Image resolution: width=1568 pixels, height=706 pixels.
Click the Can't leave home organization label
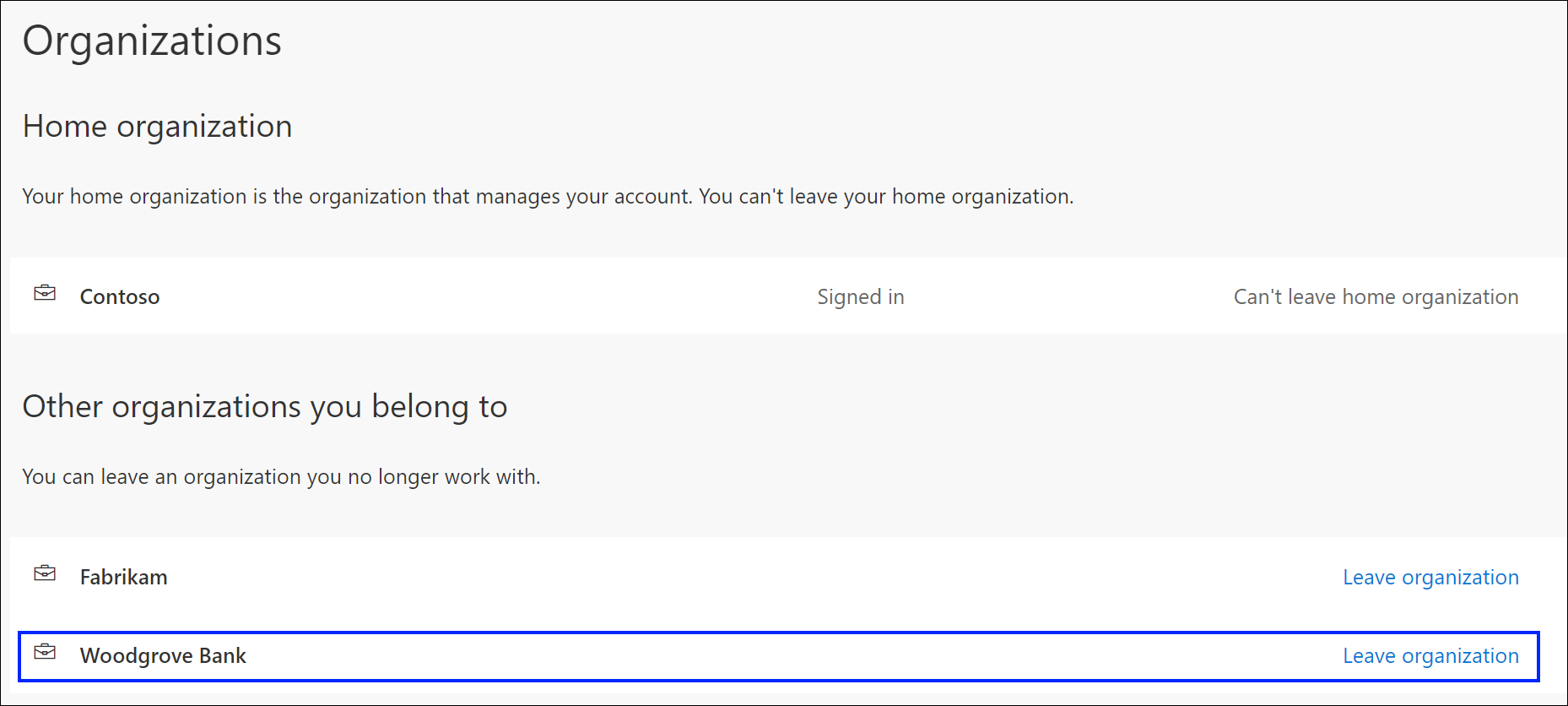[1376, 296]
